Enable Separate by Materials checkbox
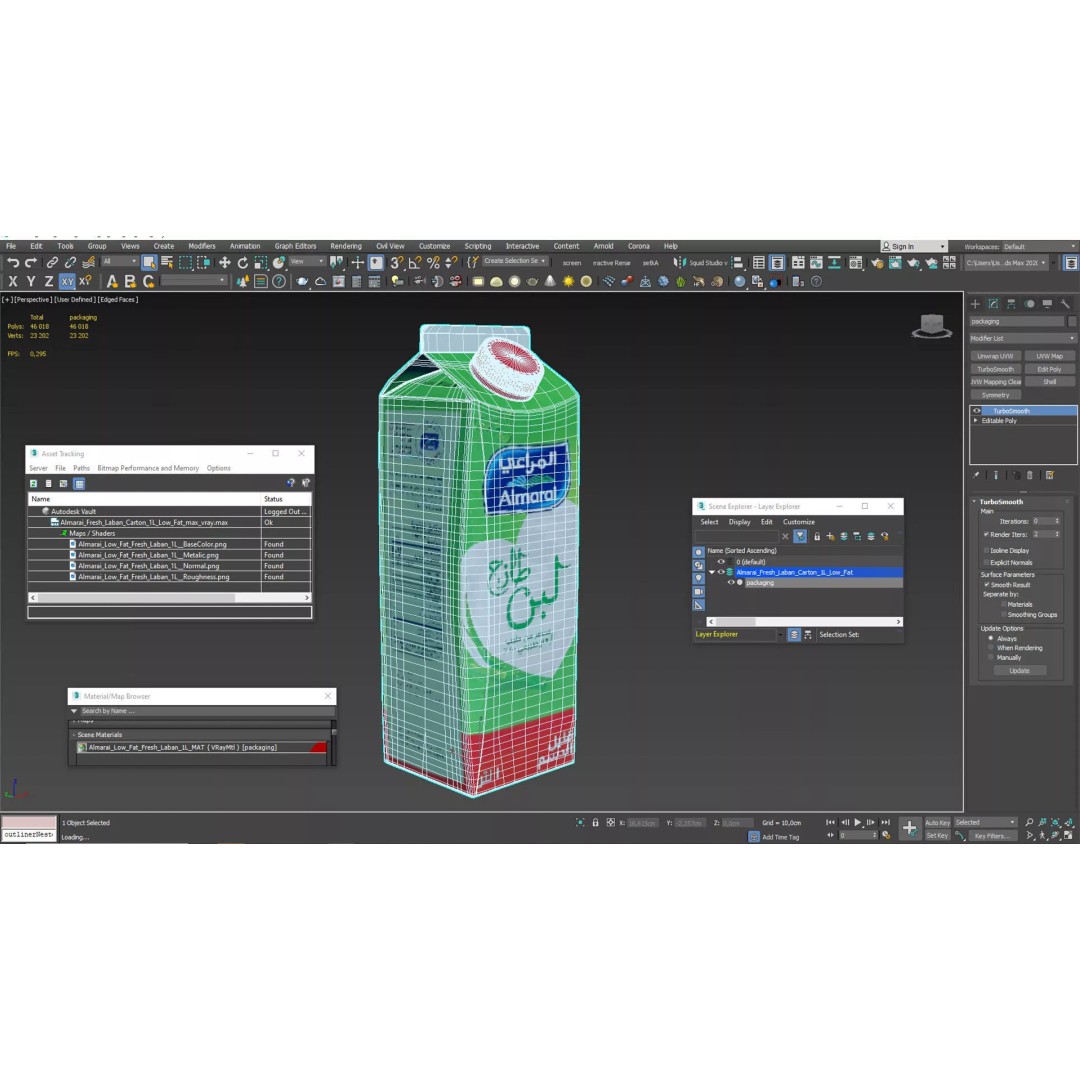 (x=1004, y=604)
